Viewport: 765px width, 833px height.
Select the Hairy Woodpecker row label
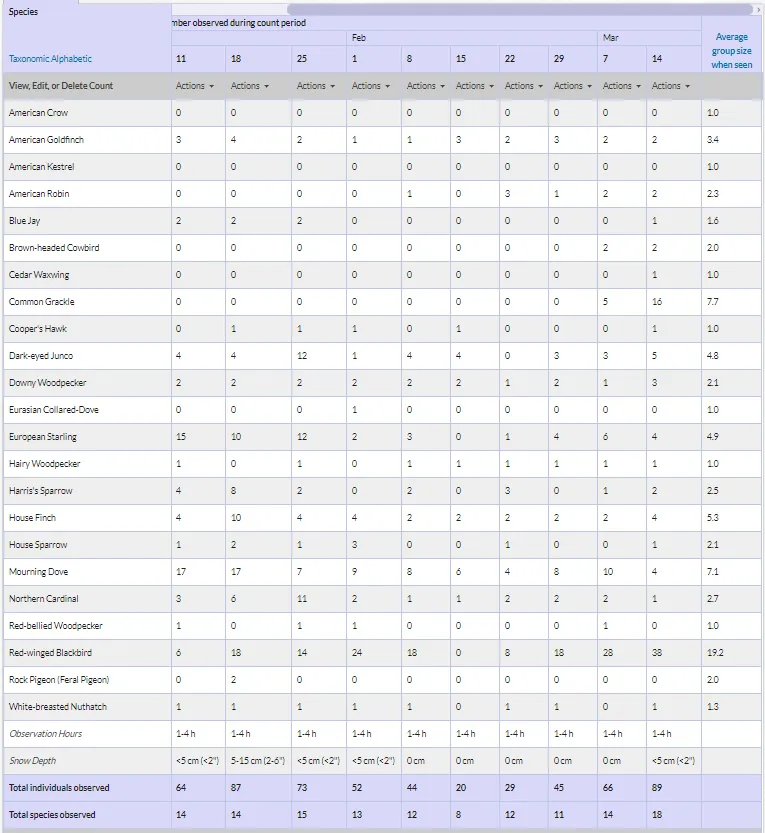(x=45, y=464)
